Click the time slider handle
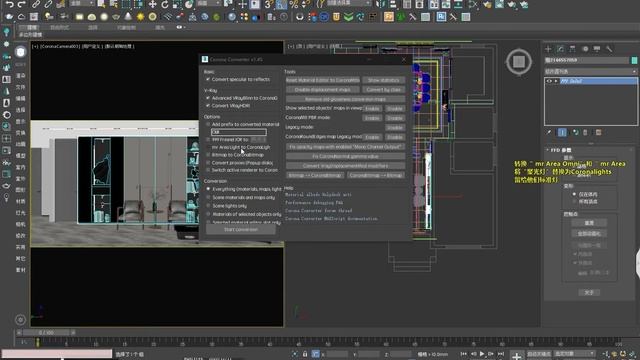This screenshot has width=640, height=360. click(x=46, y=333)
